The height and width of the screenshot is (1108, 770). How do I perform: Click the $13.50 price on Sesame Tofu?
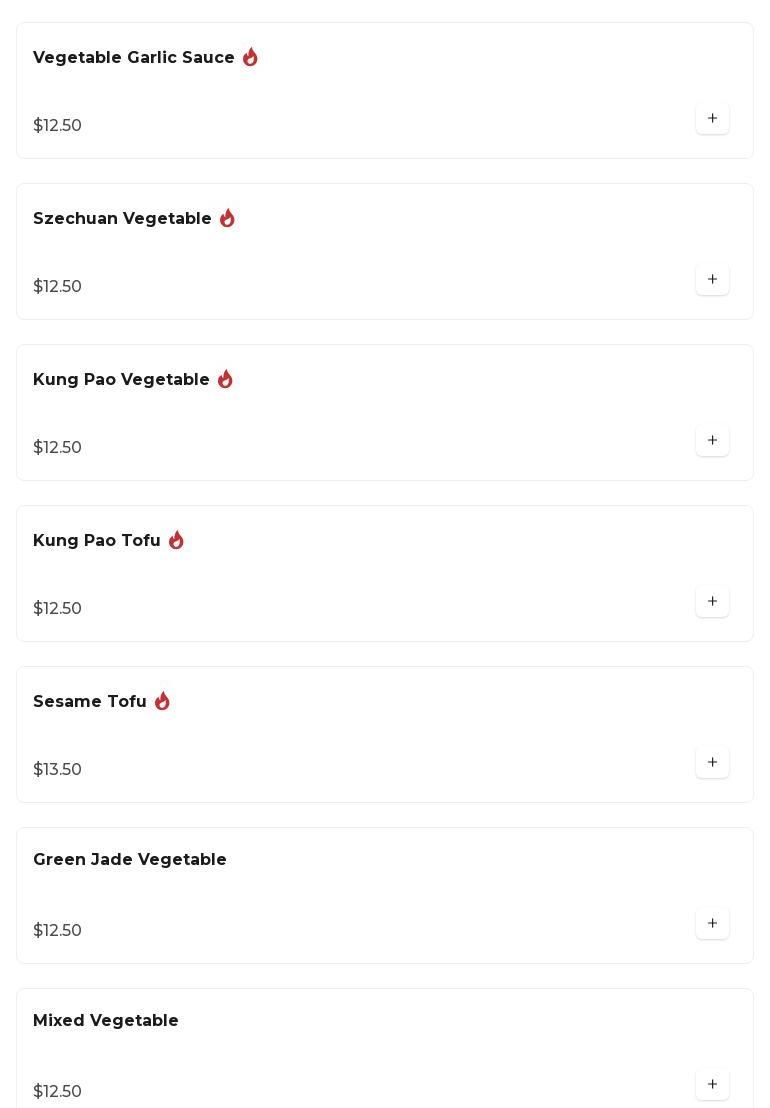(x=58, y=770)
